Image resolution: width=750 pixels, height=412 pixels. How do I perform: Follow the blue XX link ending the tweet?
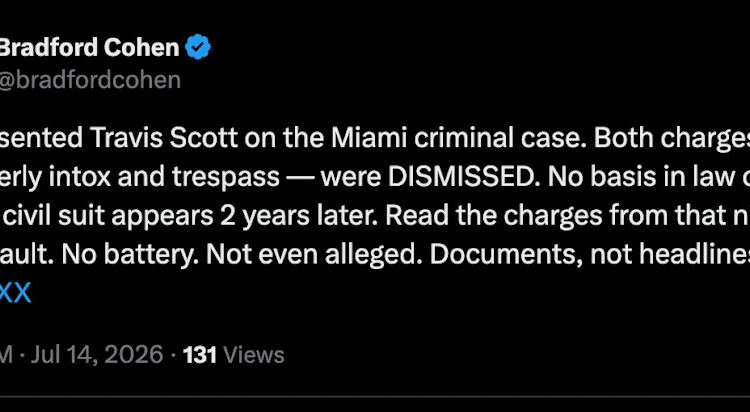click(15, 293)
